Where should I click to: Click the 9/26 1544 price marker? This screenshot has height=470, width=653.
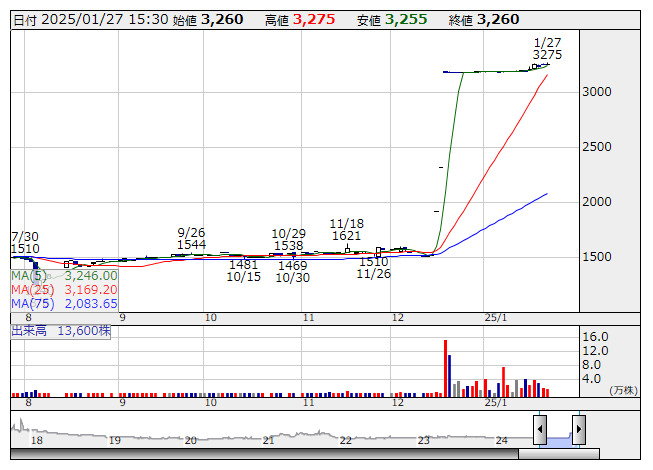tap(192, 238)
